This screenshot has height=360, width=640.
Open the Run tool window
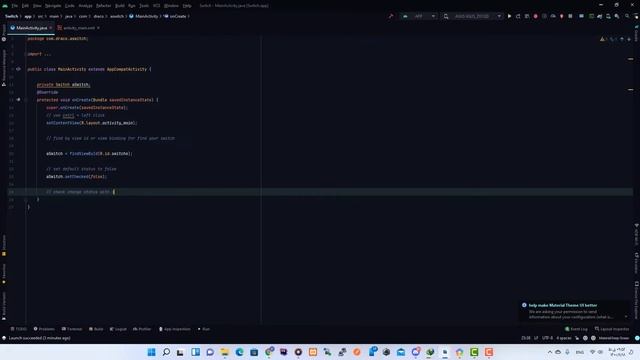pyautogui.click(x=204, y=329)
